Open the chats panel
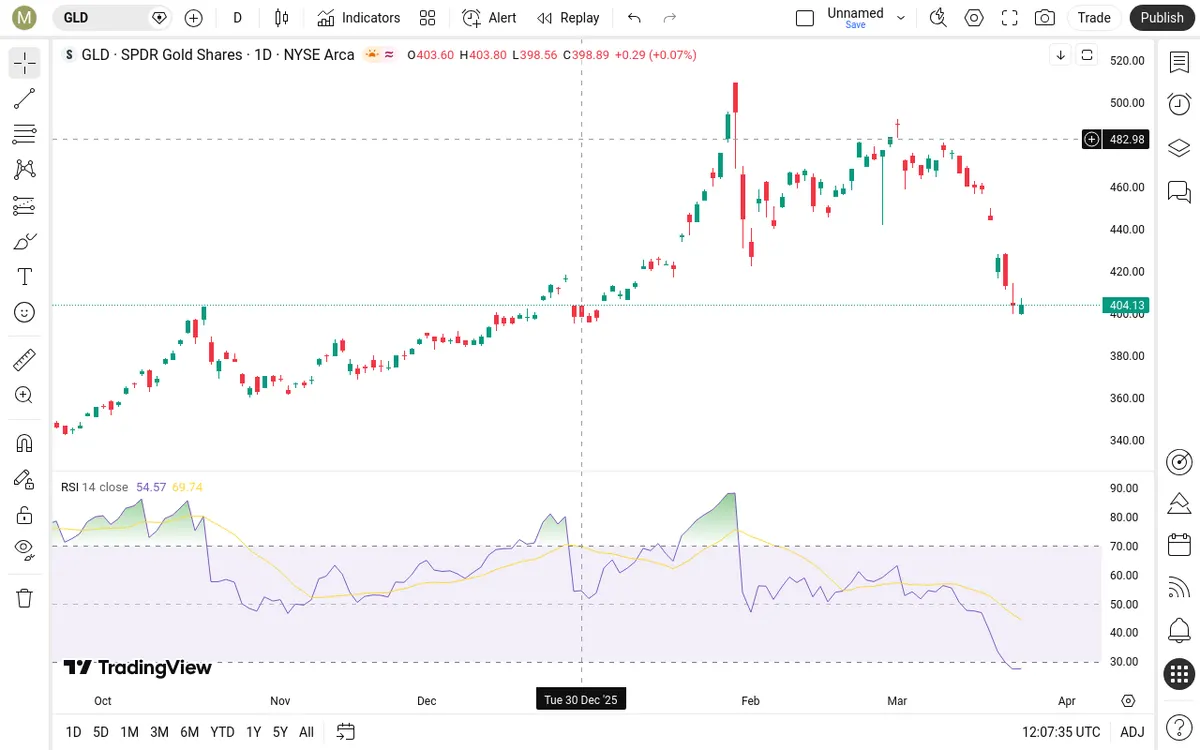 pyautogui.click(x=1179, y=190)
